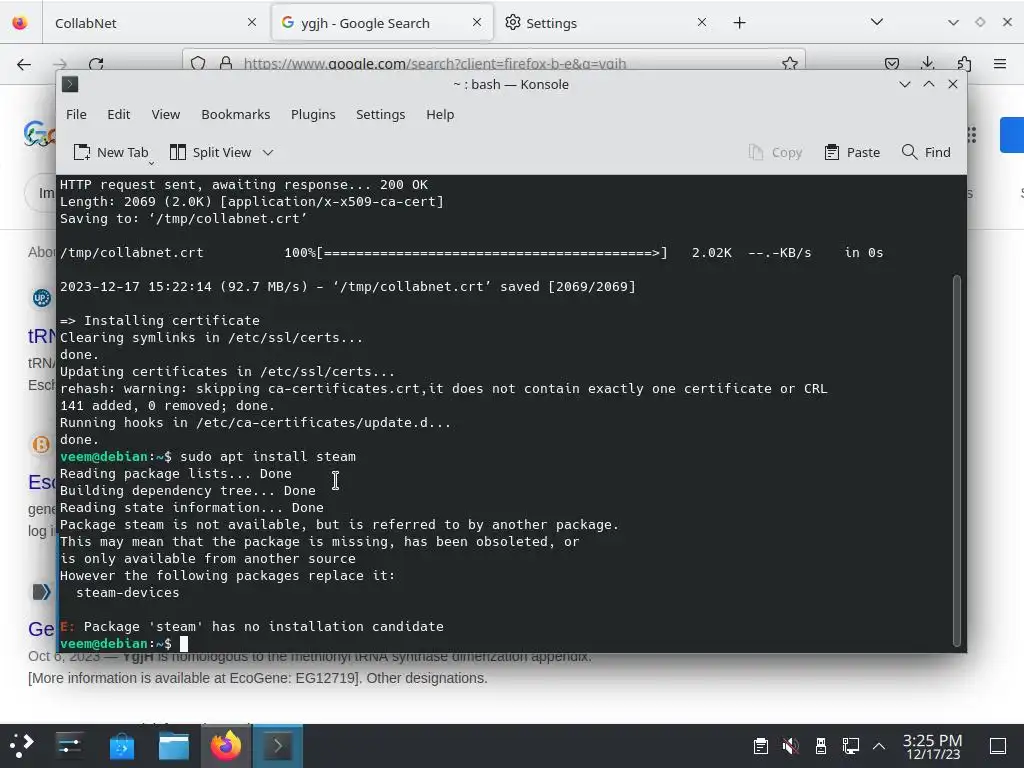Open the Settings menu in Konsole
The width and height of the screenshot is (1024, 768).
point(380,114)
